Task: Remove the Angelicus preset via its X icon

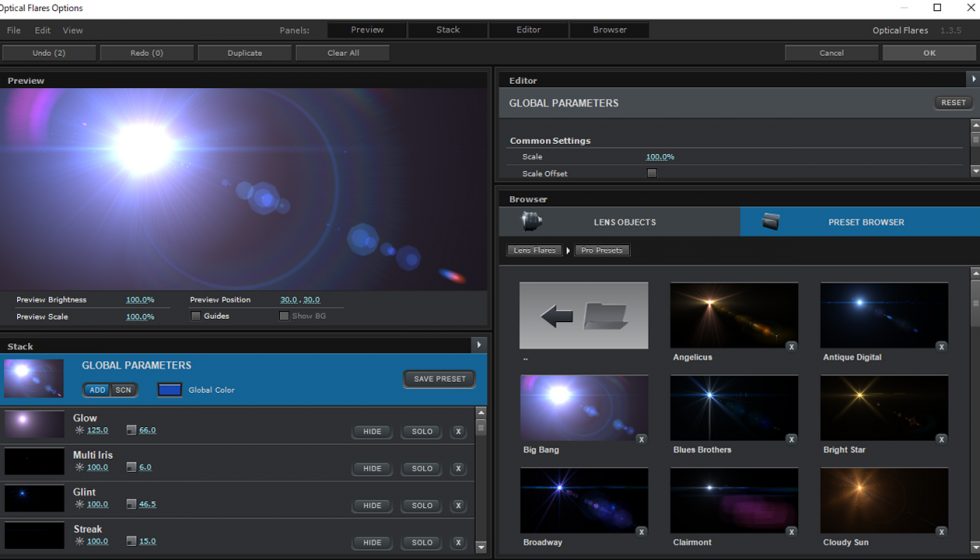Action: tap(791, 346)
